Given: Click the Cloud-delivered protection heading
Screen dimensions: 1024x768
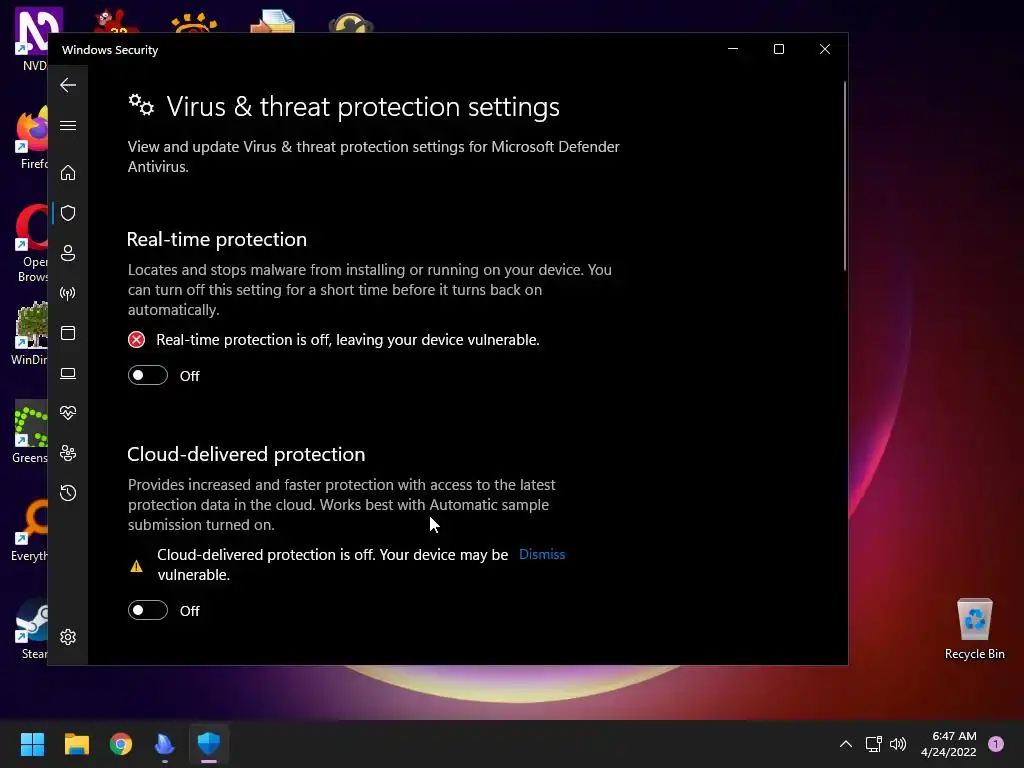Looking at the screenshot, I should (246, 455).
